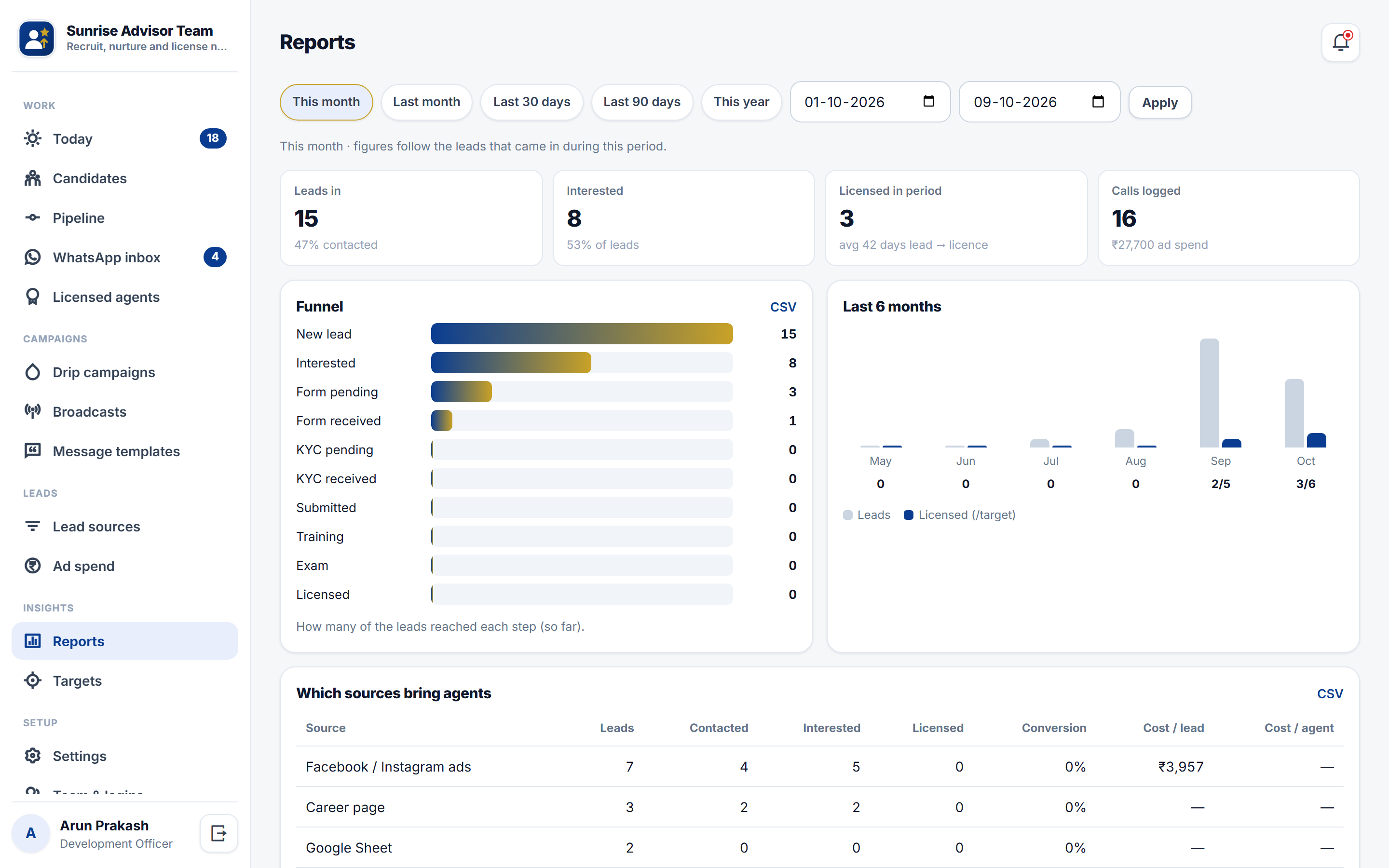The height and width of the screenshot is (868, 1389).
Task: Click the Broadcasts antenna icon
Action: click(33, 412)
